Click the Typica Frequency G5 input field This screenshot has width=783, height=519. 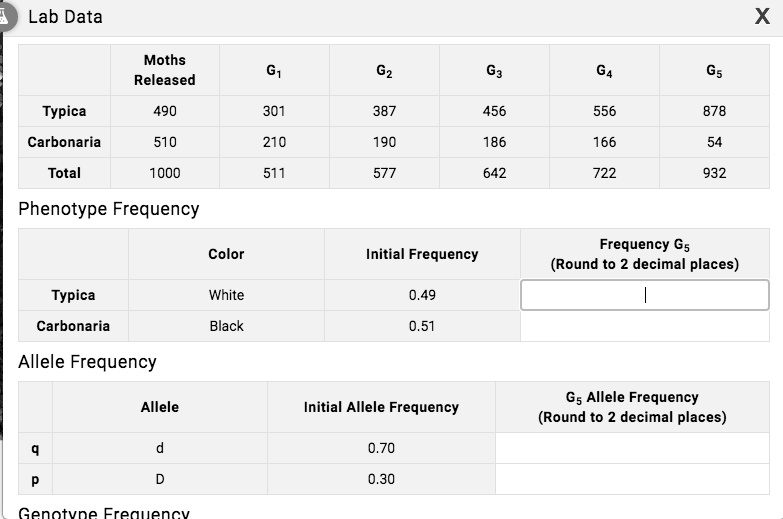coord(645,295)
